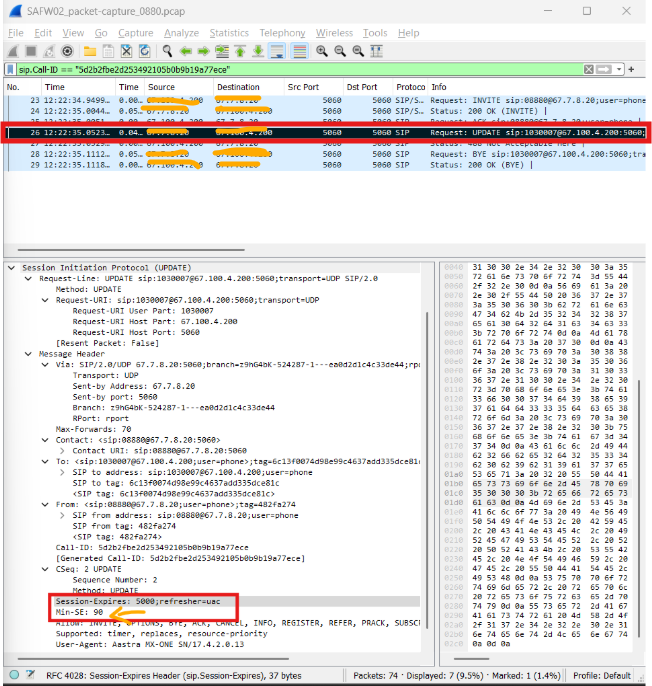
Task: Add a filter button with plus
Action: coord(631,69)
